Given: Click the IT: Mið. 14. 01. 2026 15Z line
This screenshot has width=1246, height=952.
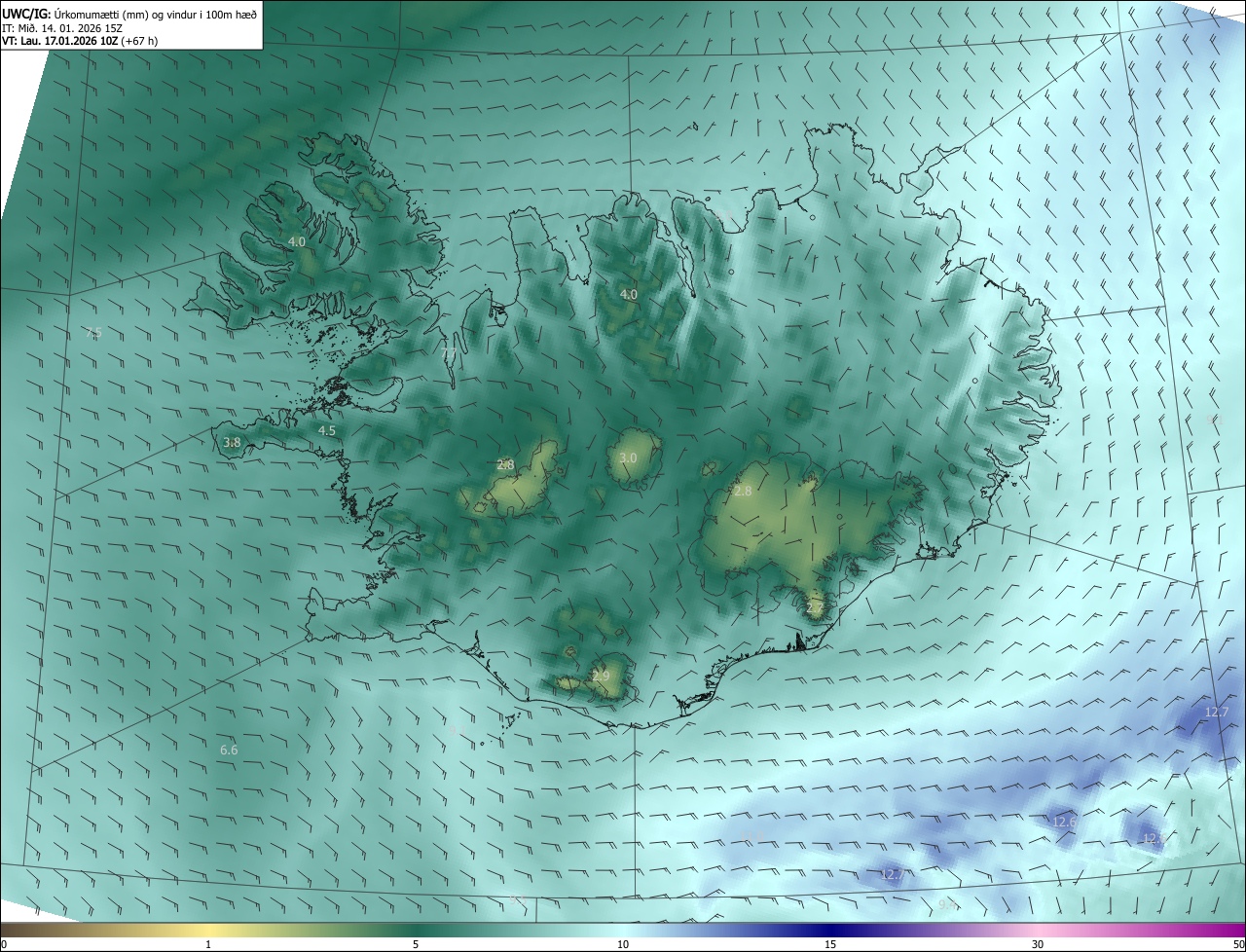Looking at the screenshot, I should [63, 27].
